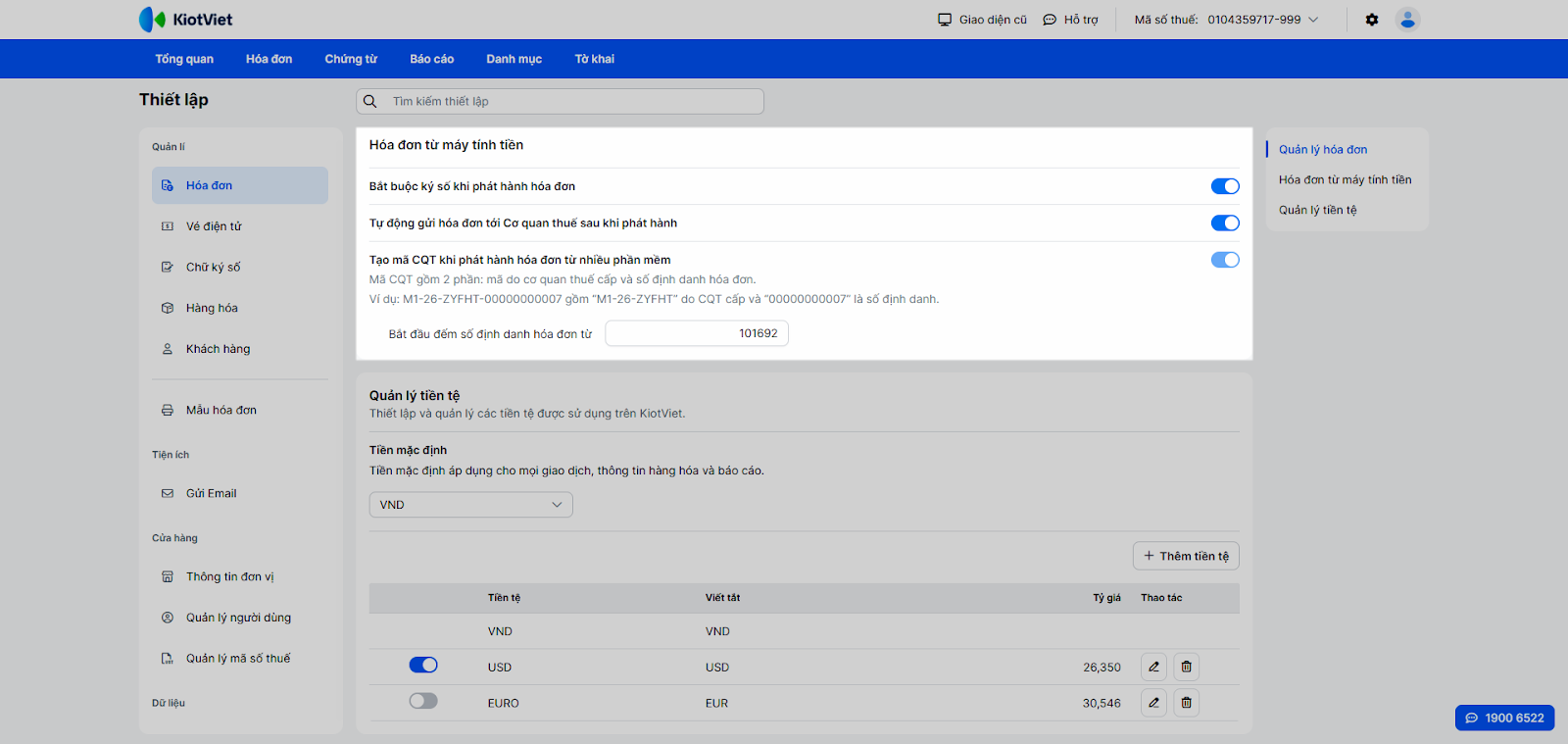The width and height of the screenshot is (1568, 744).
Task: Open settings via the gear icon
Action: (x=1372, y=20)
